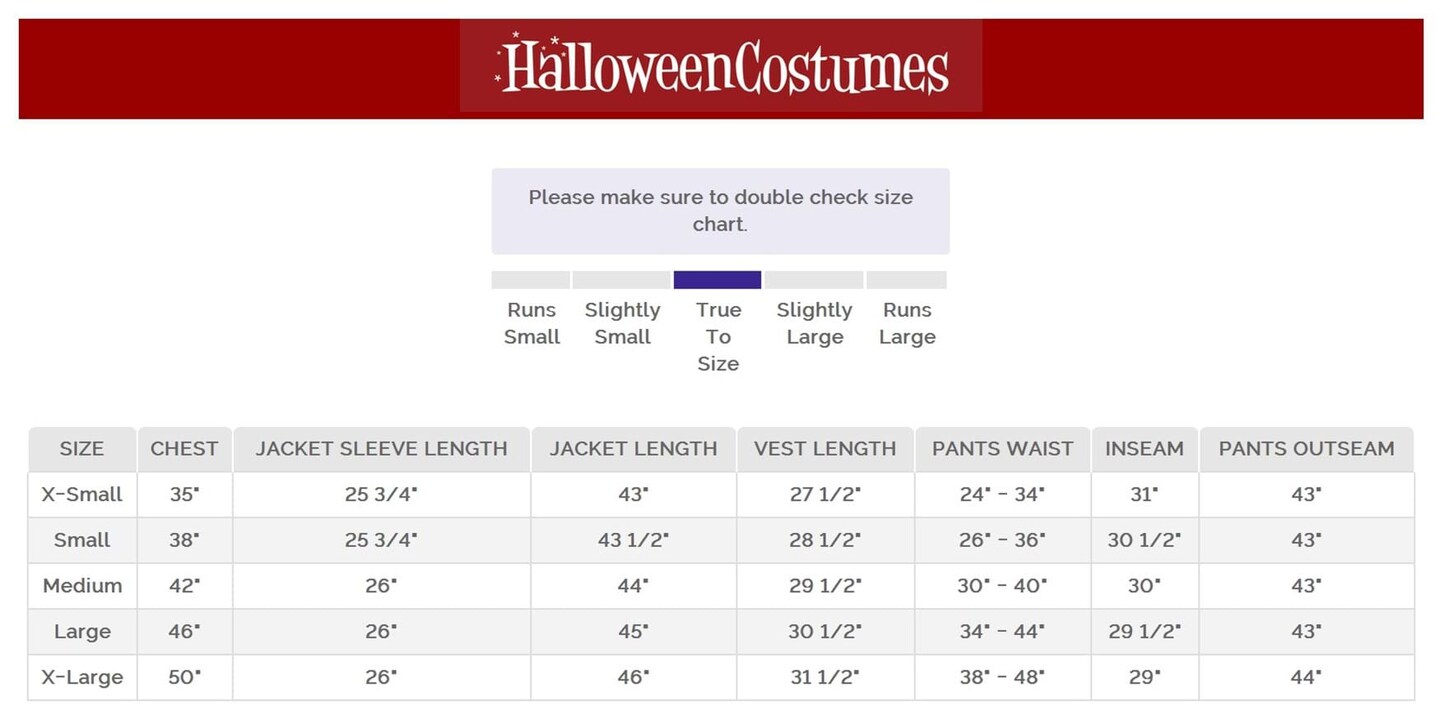Screen dimensions: 1440x728
Task: Click the VEST LENGTH column header
Action: pyautogui.click(x=825, y=449)
